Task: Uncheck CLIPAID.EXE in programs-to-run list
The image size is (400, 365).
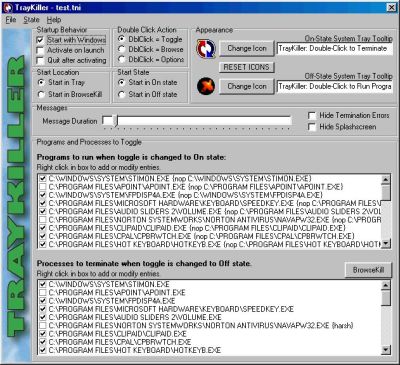Action: tap(43, 228)
